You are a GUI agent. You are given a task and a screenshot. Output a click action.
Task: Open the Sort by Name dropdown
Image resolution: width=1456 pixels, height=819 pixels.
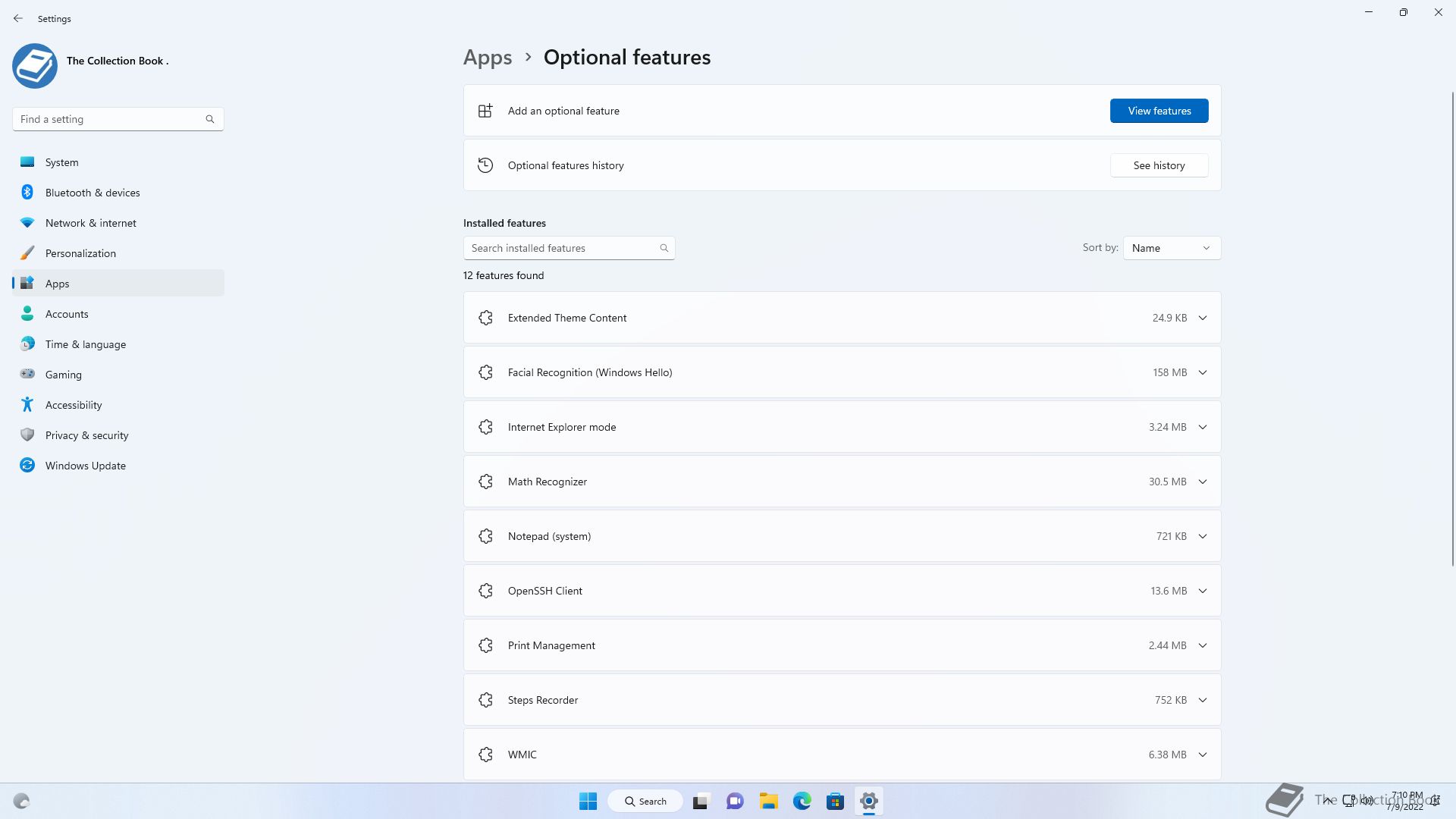(1172, 248)
